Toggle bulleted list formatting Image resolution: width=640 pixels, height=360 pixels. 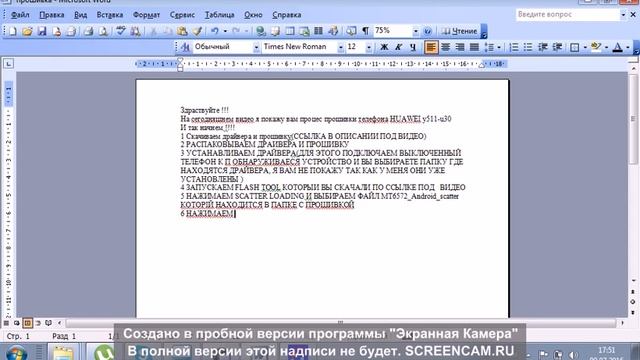point(528,47)
